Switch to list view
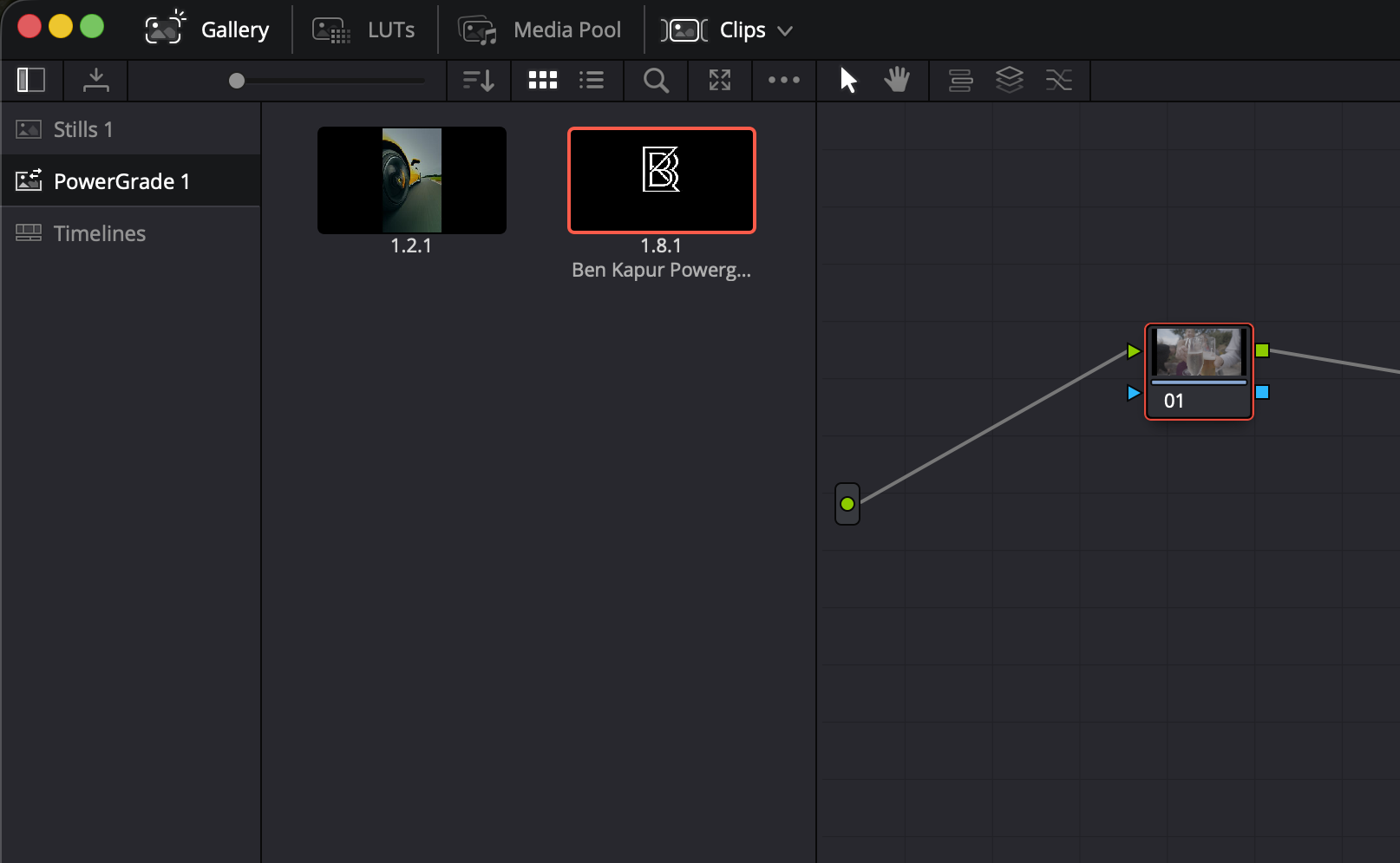Viewport: 1400px width, 863px height. (x=592, y=80)
